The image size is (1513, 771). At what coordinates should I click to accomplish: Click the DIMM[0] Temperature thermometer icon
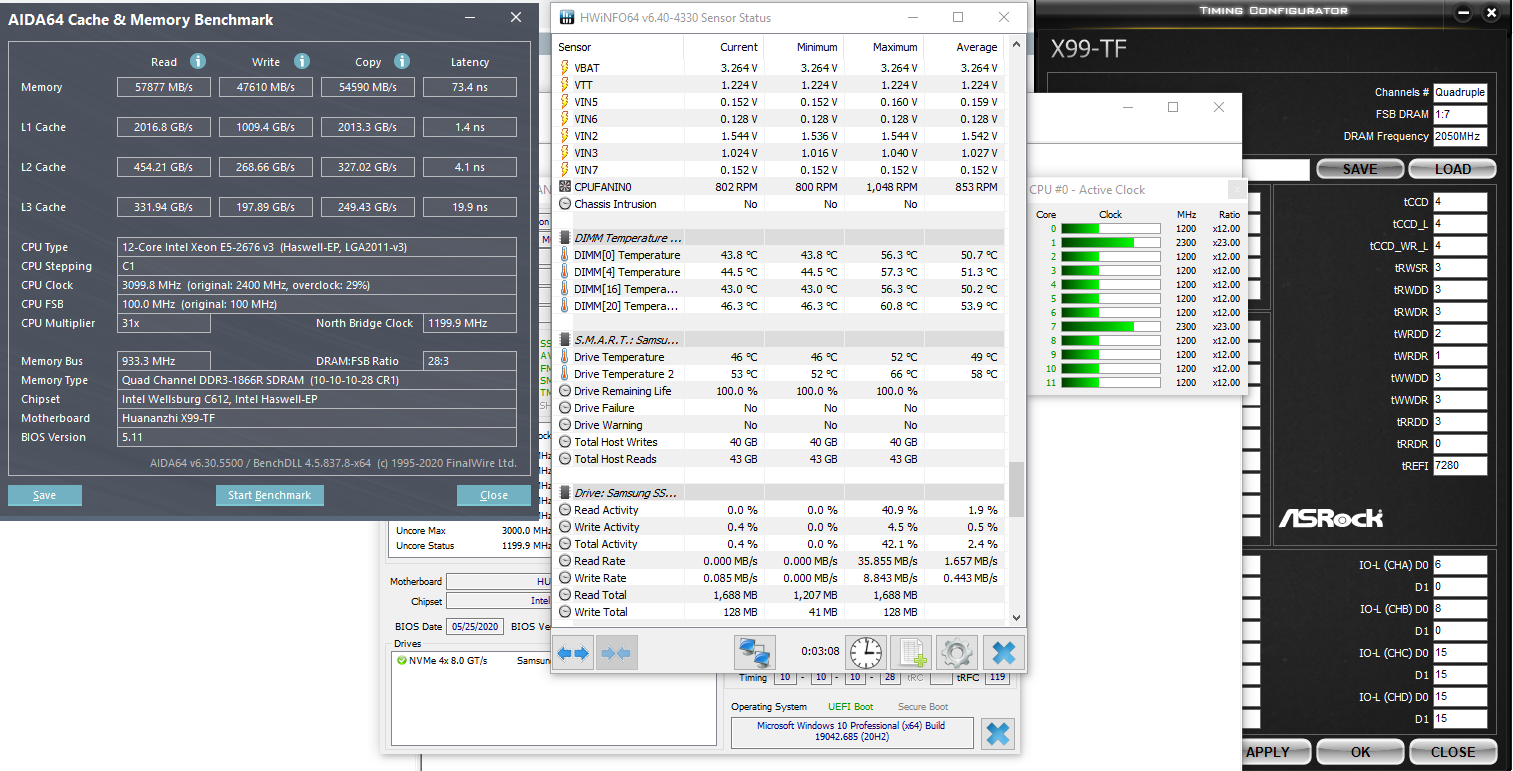[565, 255]
